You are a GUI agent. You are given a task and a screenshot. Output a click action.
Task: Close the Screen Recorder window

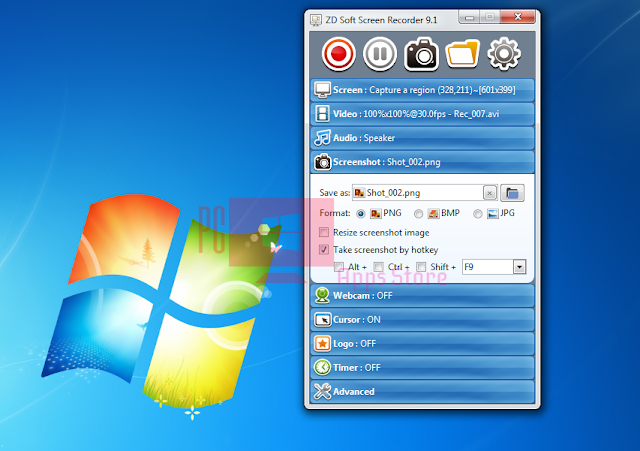click(x=518, y=17)
